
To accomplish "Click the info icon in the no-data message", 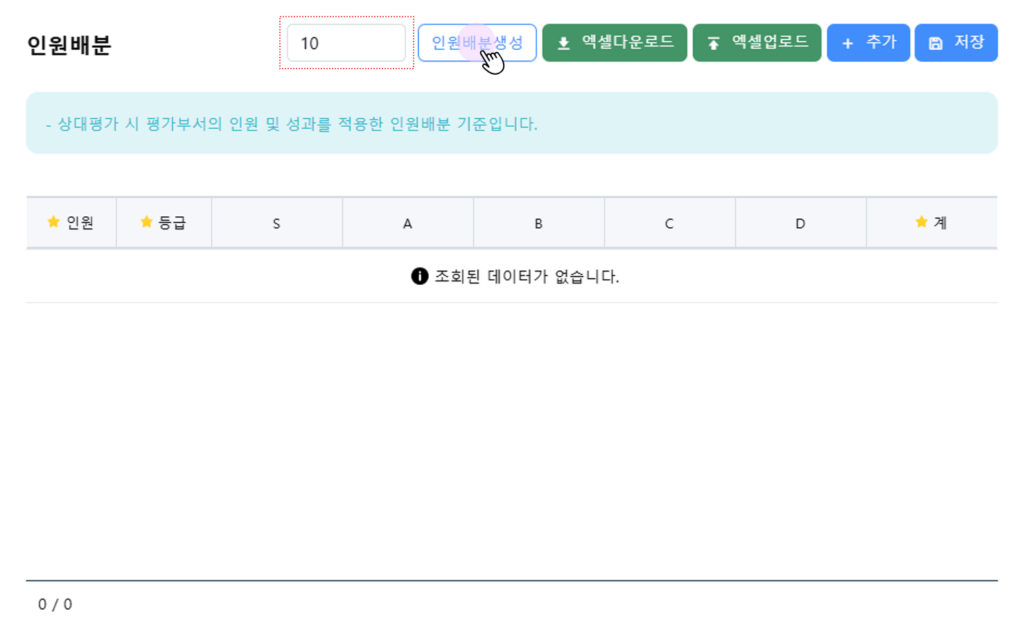I will [x=420, y=276].
